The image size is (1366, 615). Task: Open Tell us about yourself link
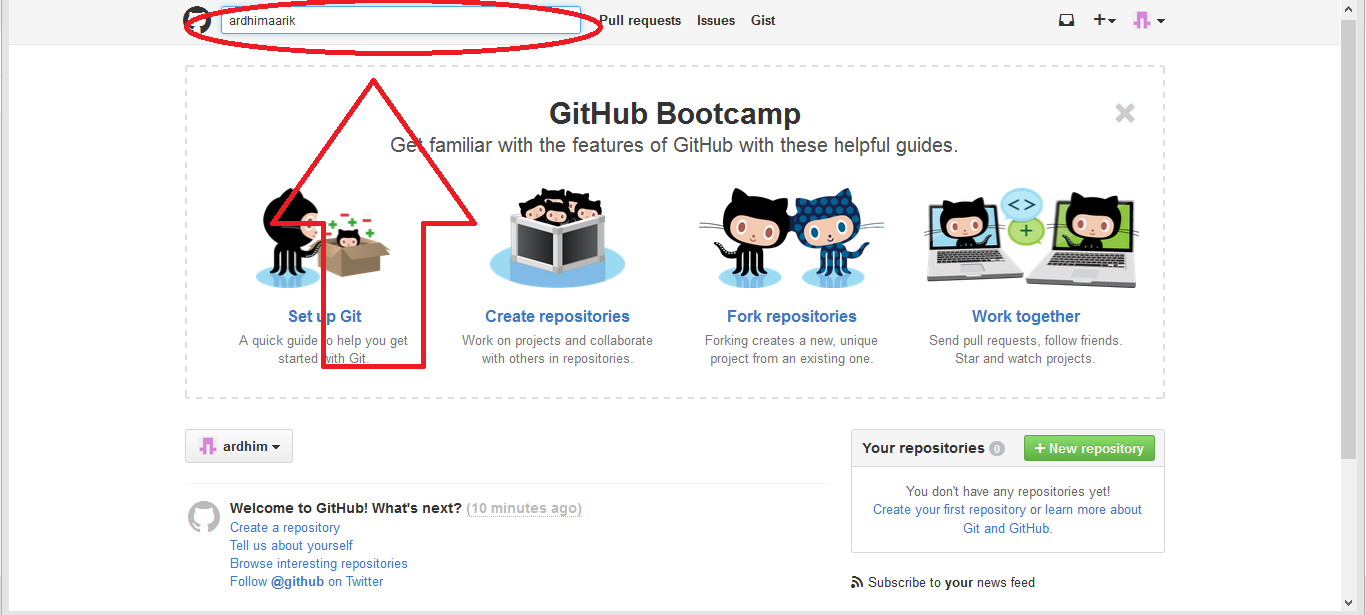coord(291,545)
